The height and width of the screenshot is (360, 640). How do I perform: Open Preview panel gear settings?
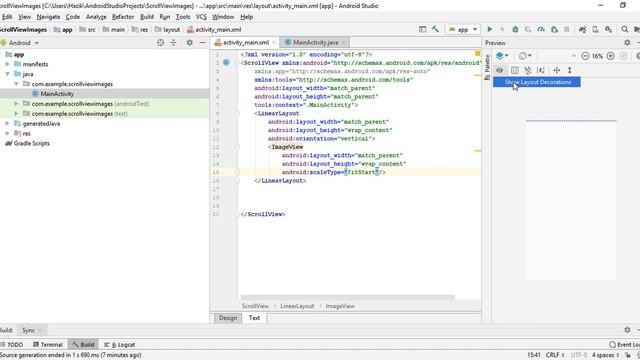point(627,42)
